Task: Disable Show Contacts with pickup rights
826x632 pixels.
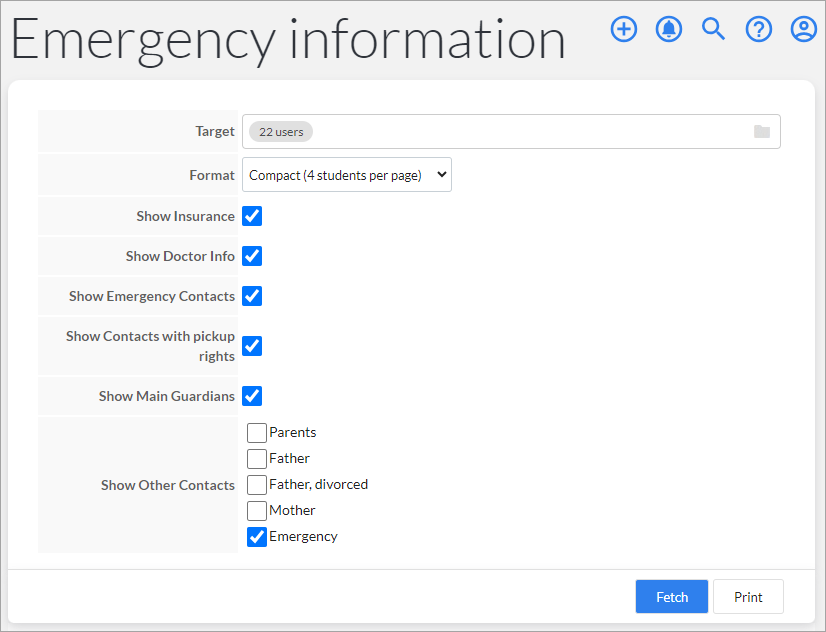Action: (252, 346)
